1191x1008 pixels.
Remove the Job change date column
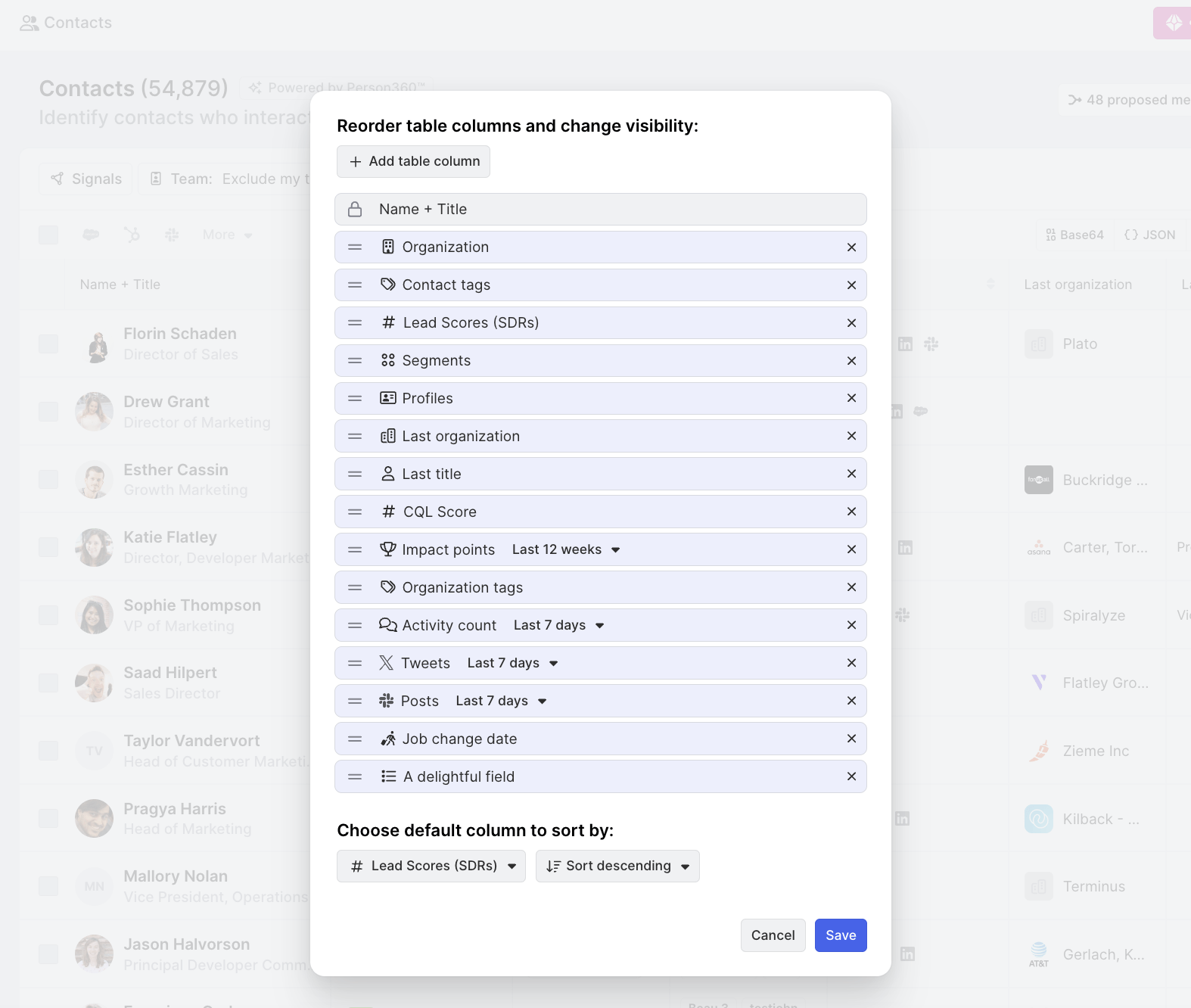pos(851,739)
